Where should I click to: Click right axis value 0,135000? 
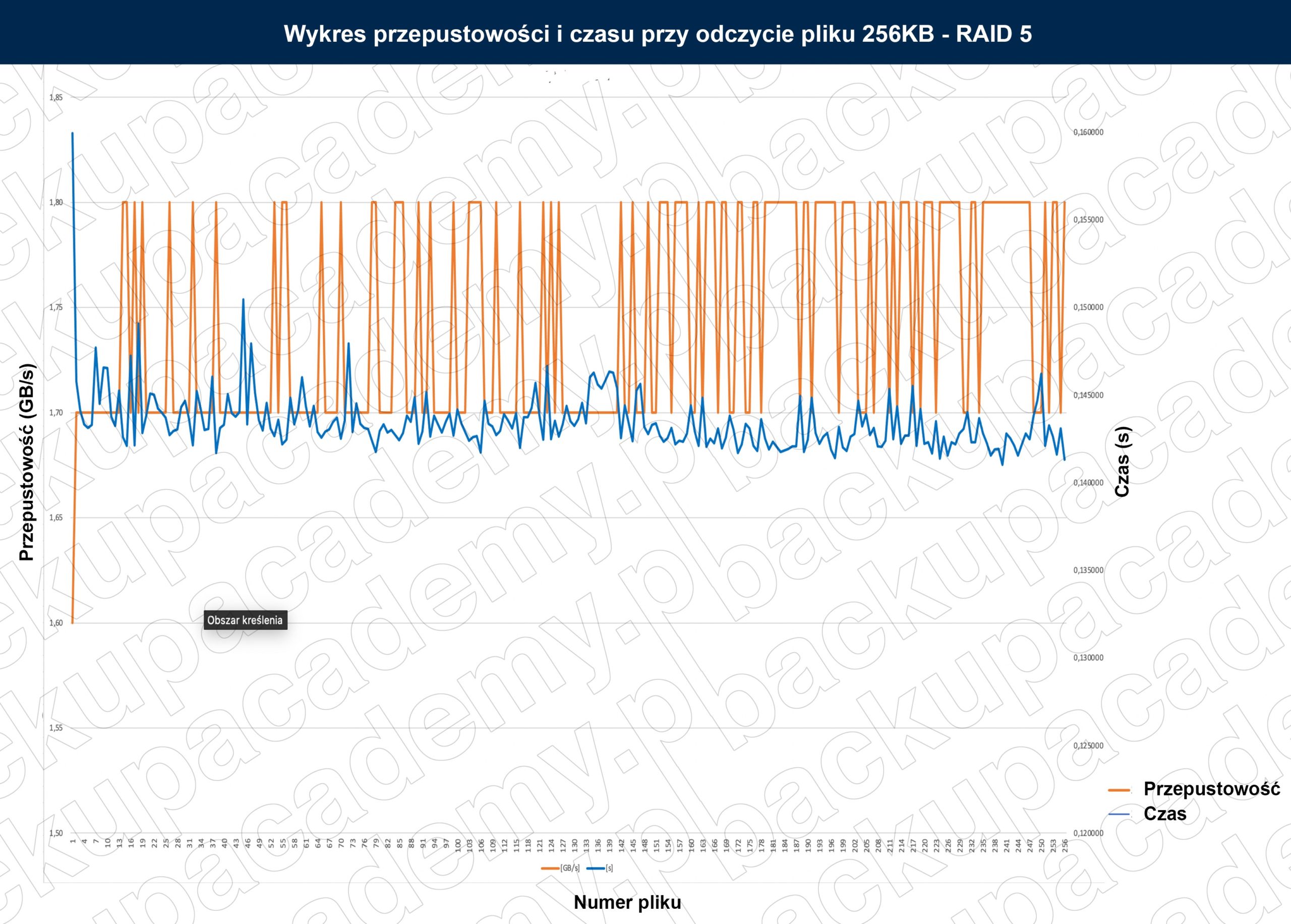(x=1089, y=570)
